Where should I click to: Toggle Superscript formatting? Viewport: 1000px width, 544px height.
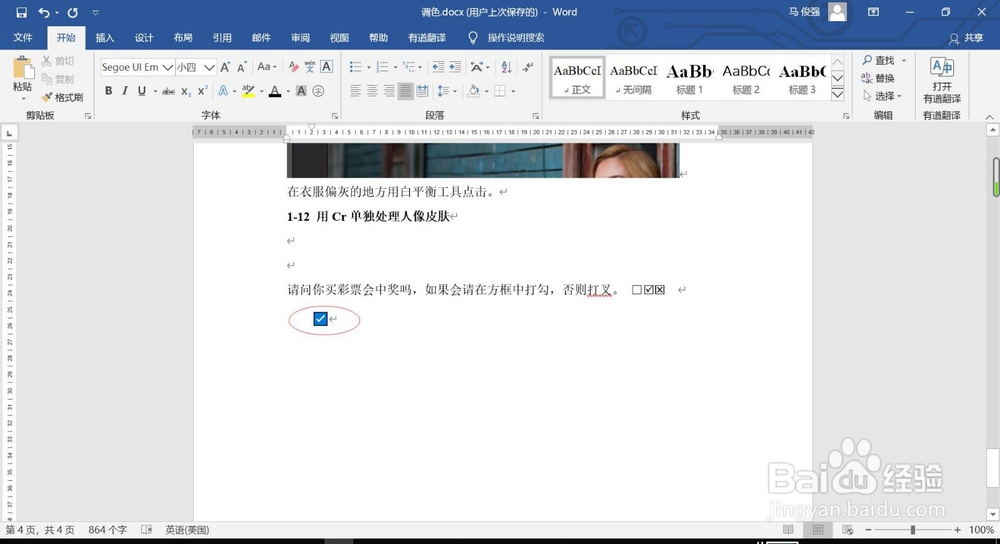[x=202, y=91]
